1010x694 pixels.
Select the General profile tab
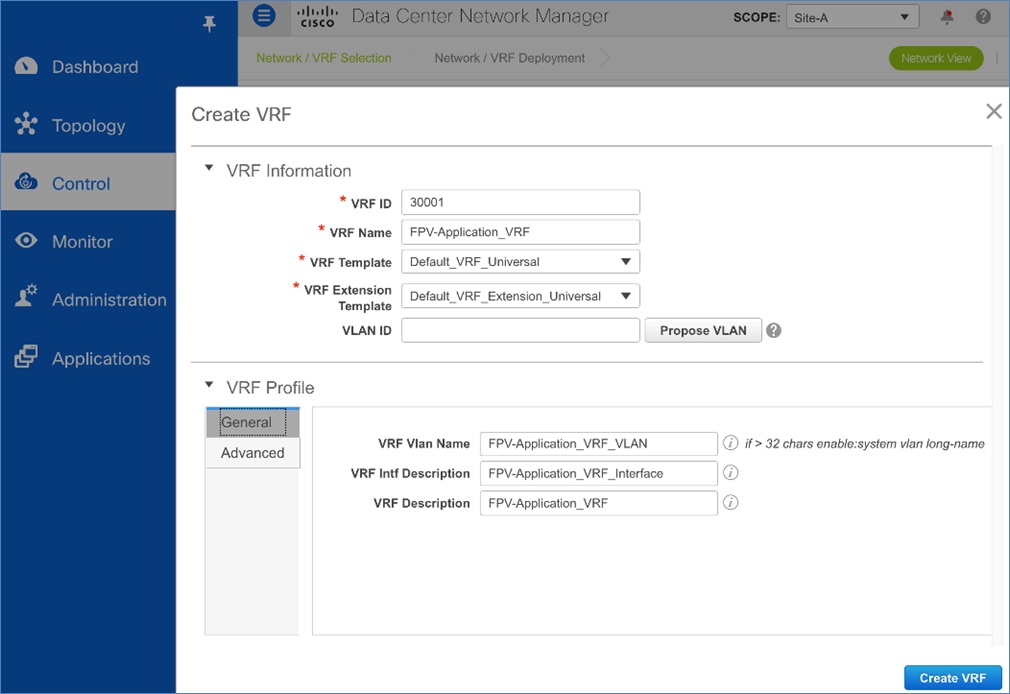click(x=252, y=422)
